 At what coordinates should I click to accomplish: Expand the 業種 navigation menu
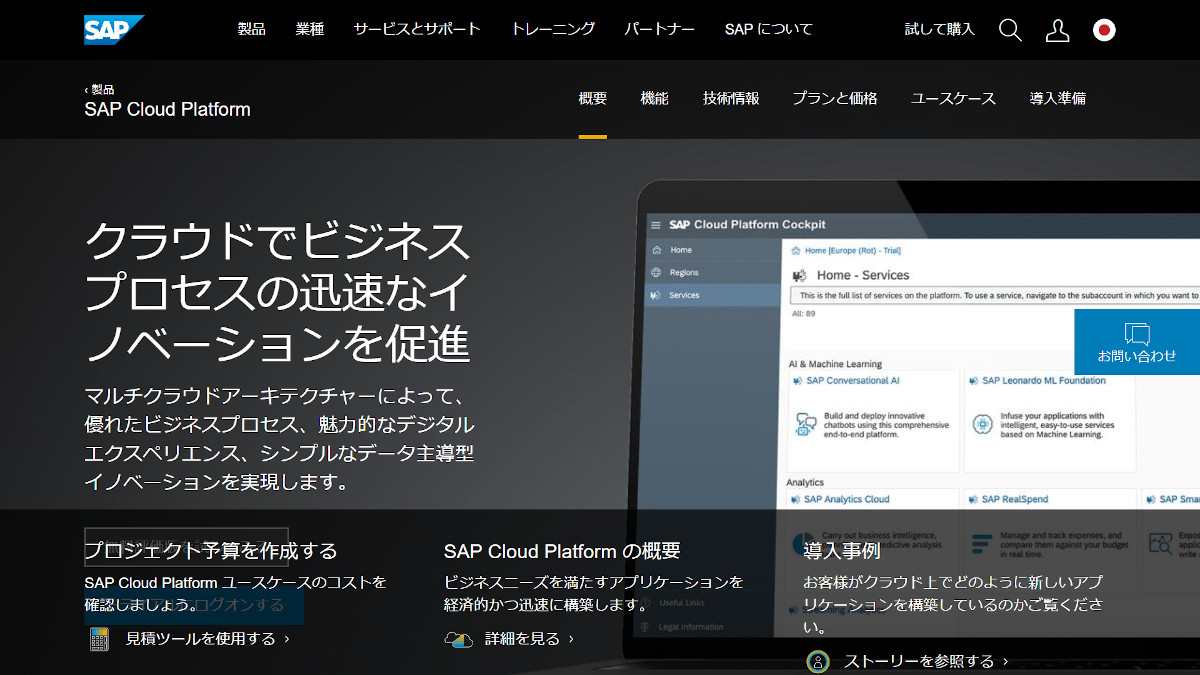coord(310,29)
